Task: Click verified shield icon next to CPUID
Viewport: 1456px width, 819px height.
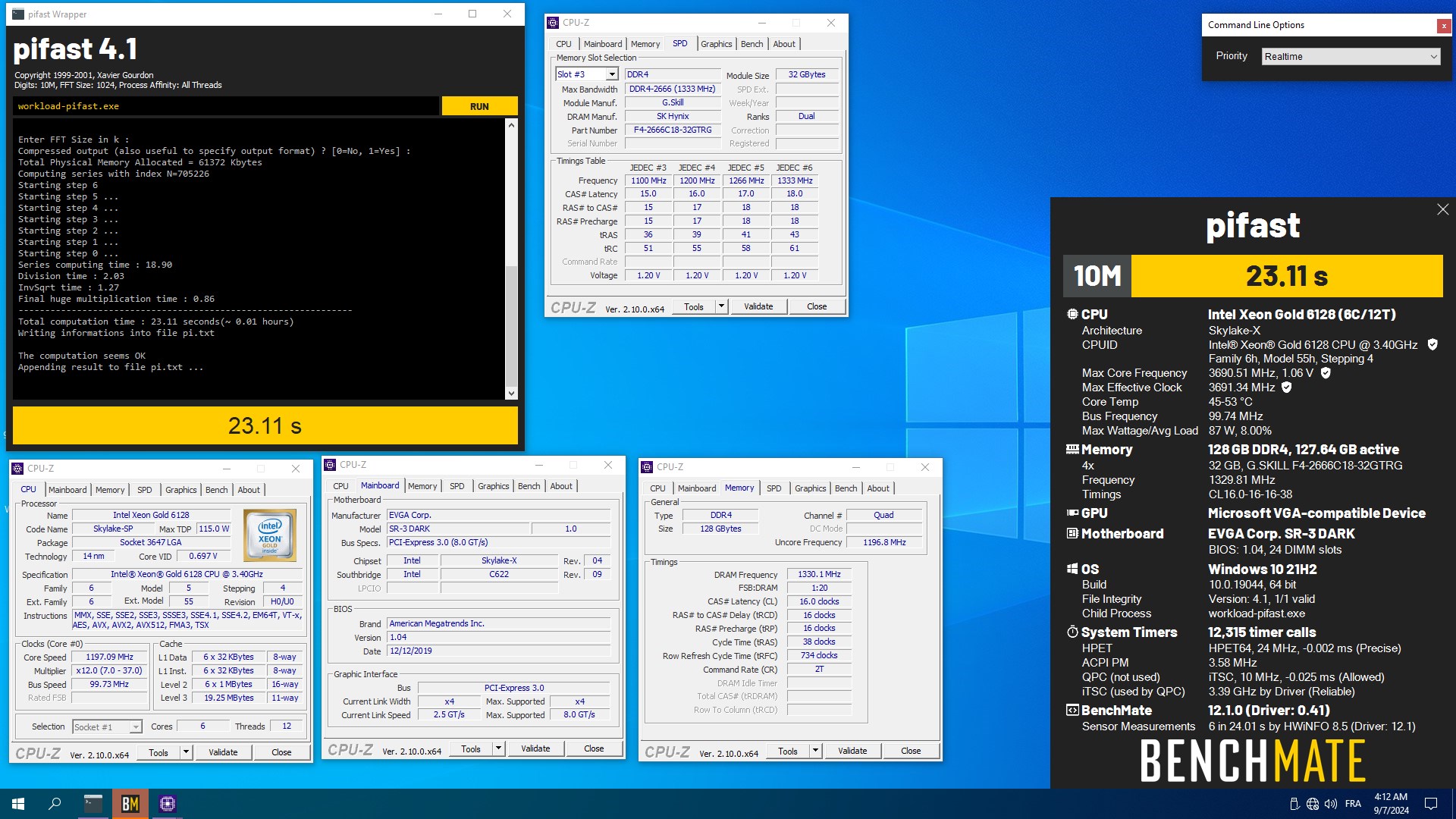Action: tap(1432, 345)
